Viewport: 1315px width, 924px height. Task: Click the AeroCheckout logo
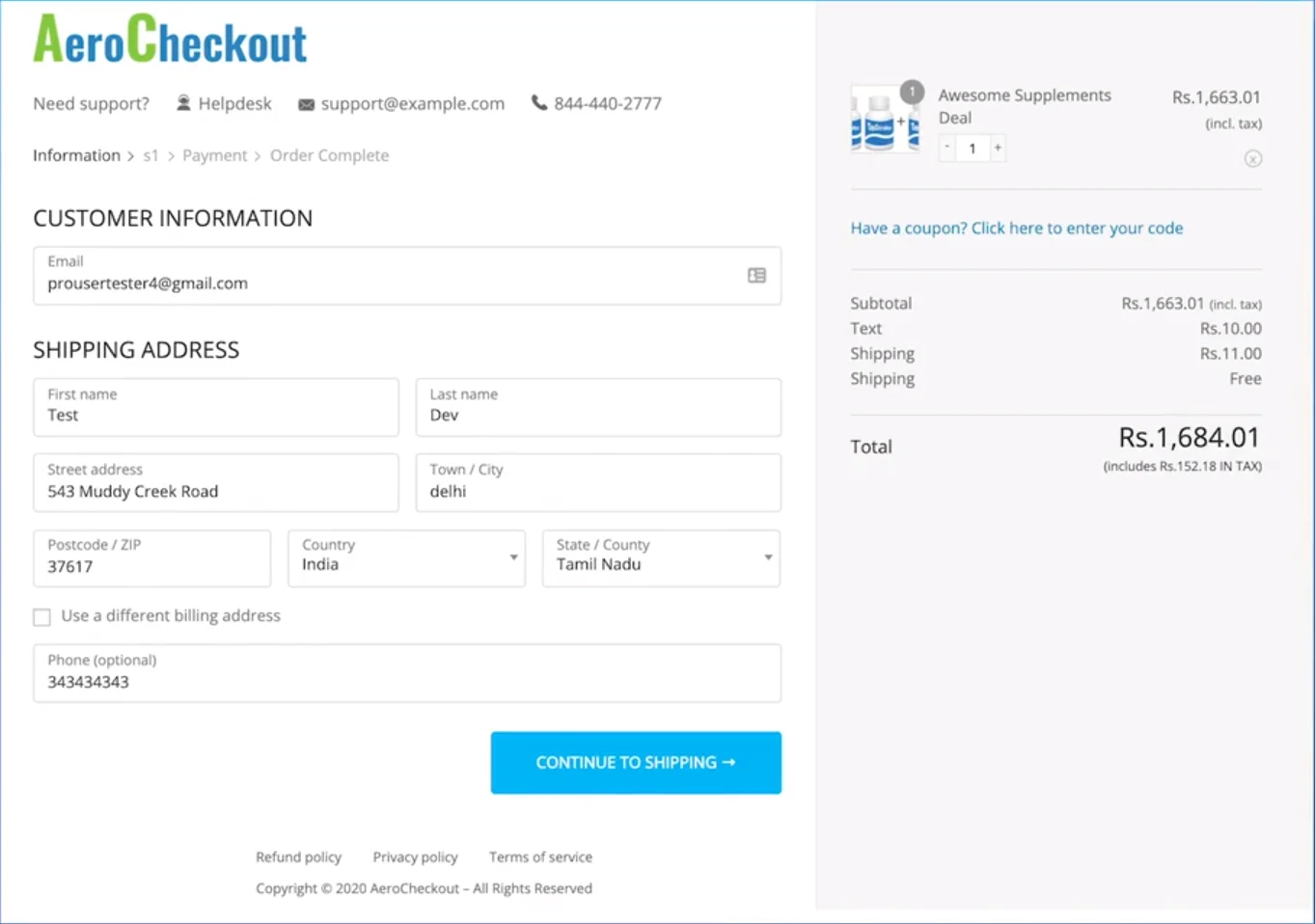(x=170, y=40)
